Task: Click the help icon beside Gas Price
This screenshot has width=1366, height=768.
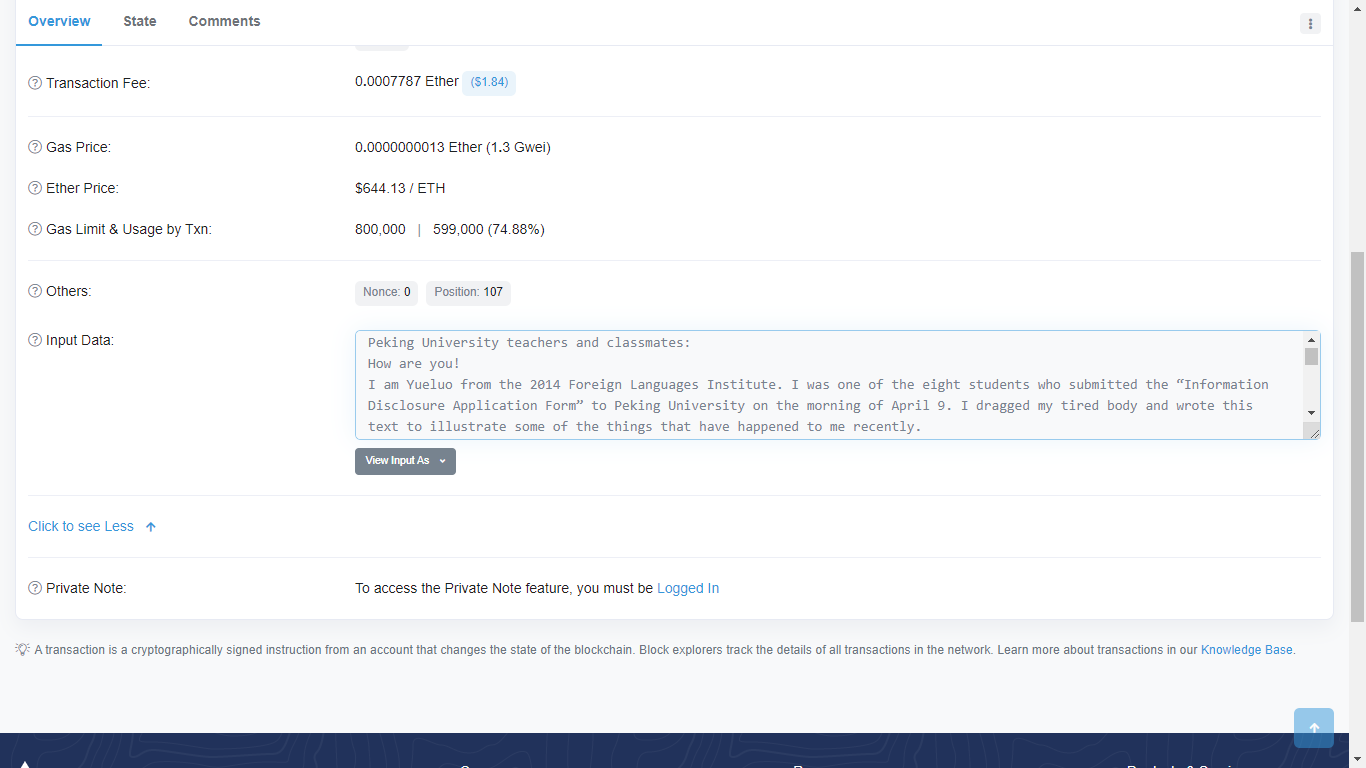Action: (35, 147)
